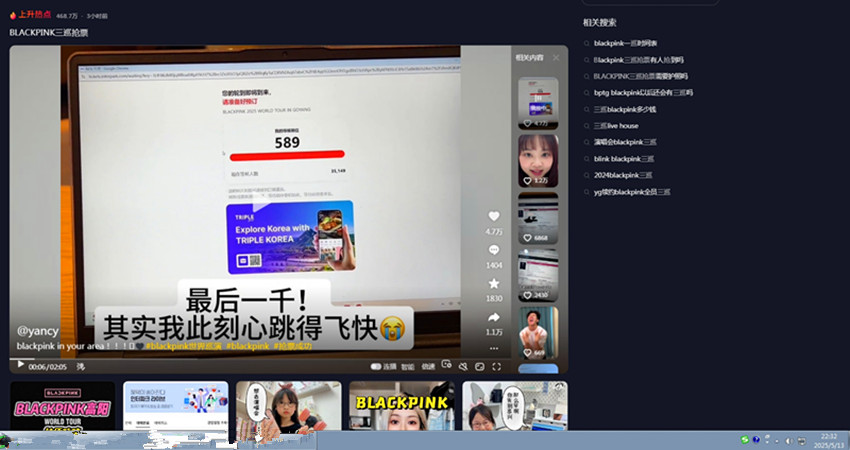
Task: Open the rightmost bottom video card
Action: point(515,406)
